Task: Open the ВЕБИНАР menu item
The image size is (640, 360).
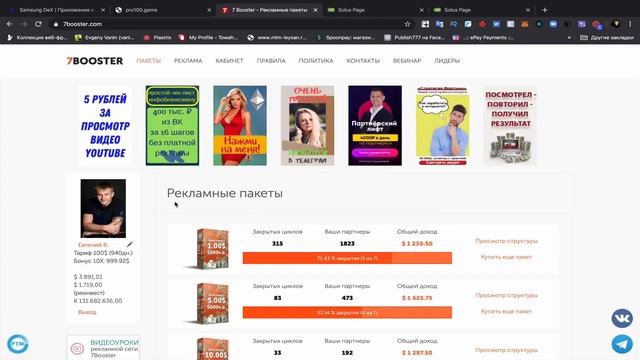Action: 407,61
